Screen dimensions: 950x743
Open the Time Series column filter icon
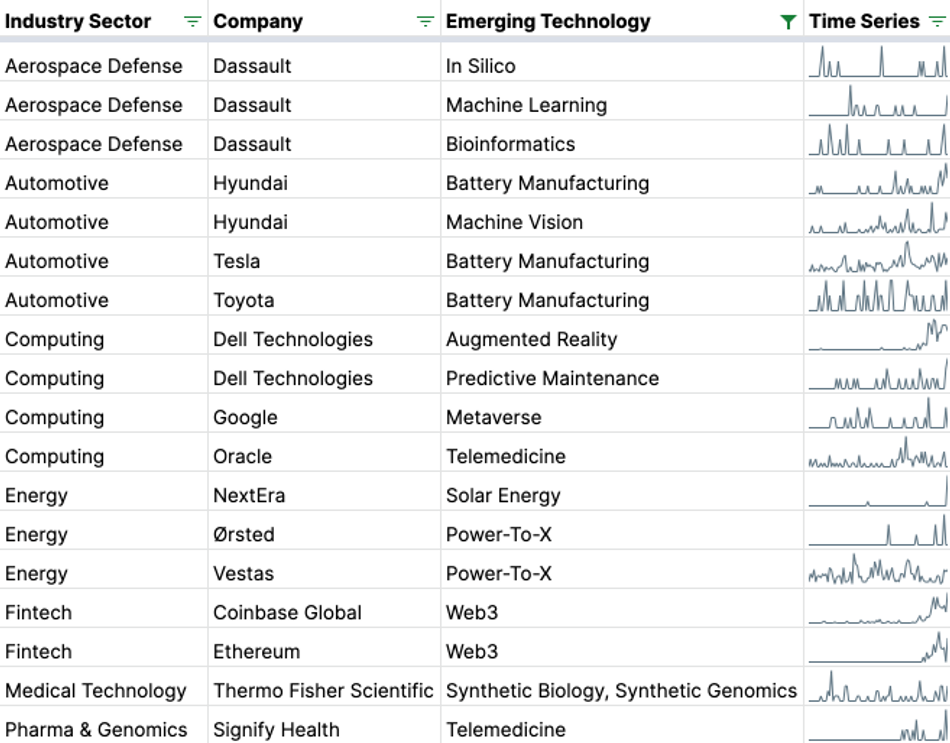click(x=937, y=22)
